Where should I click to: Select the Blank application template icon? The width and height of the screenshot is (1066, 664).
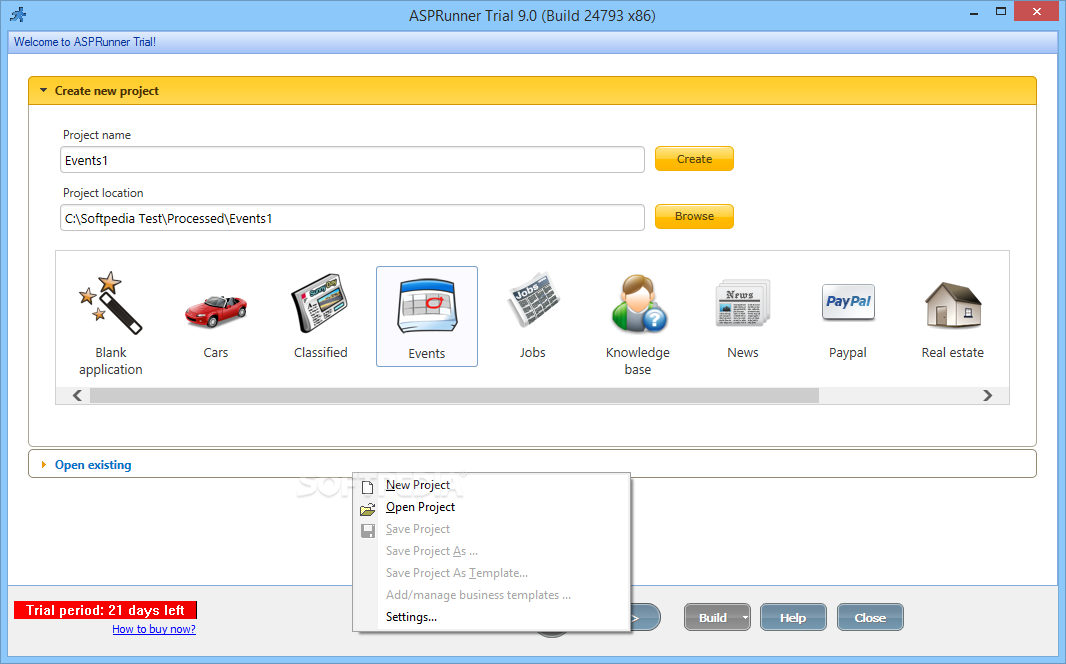[111, 303]
